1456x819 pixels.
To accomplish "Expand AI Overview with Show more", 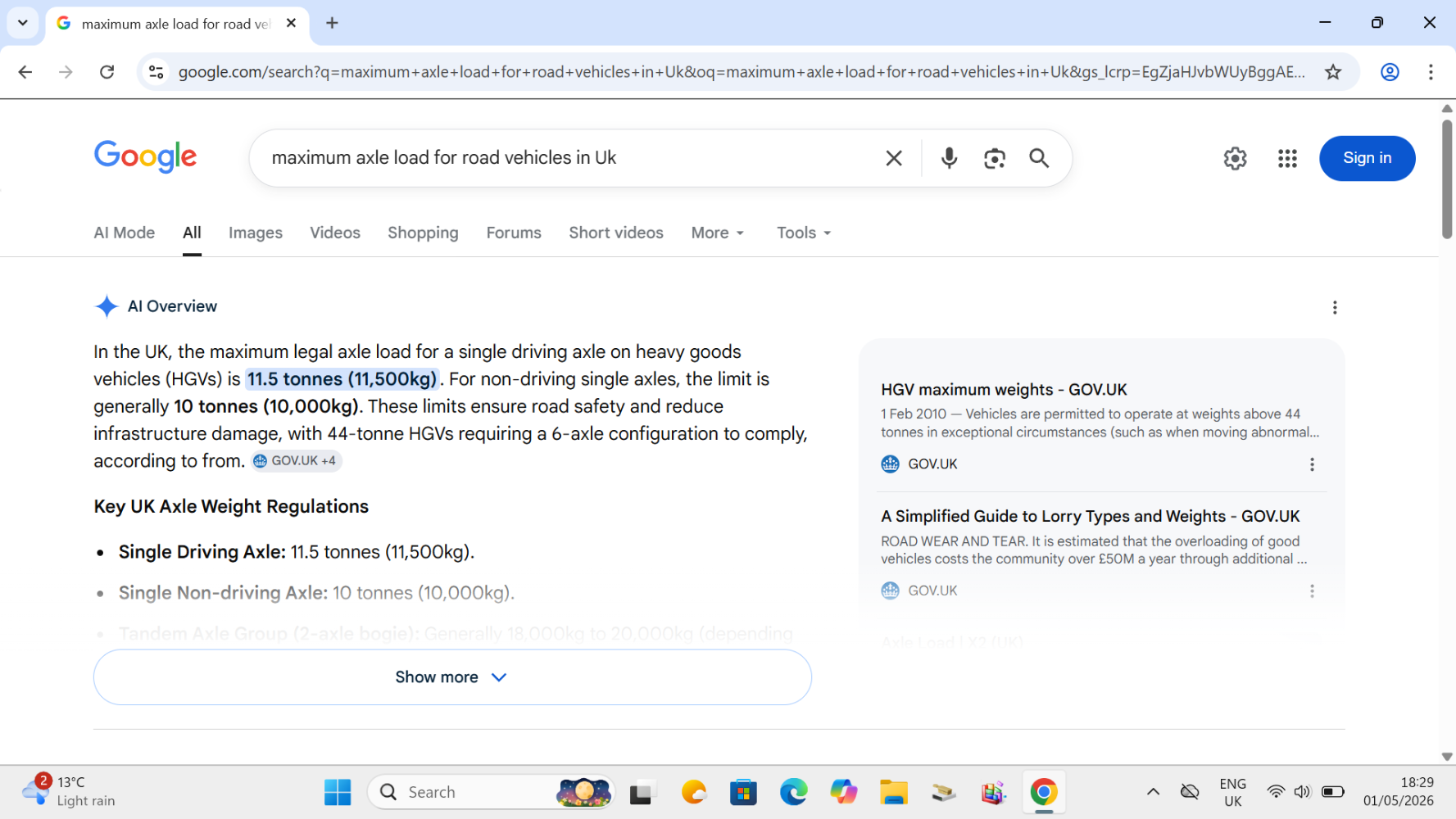I will [x=452, y=677].
